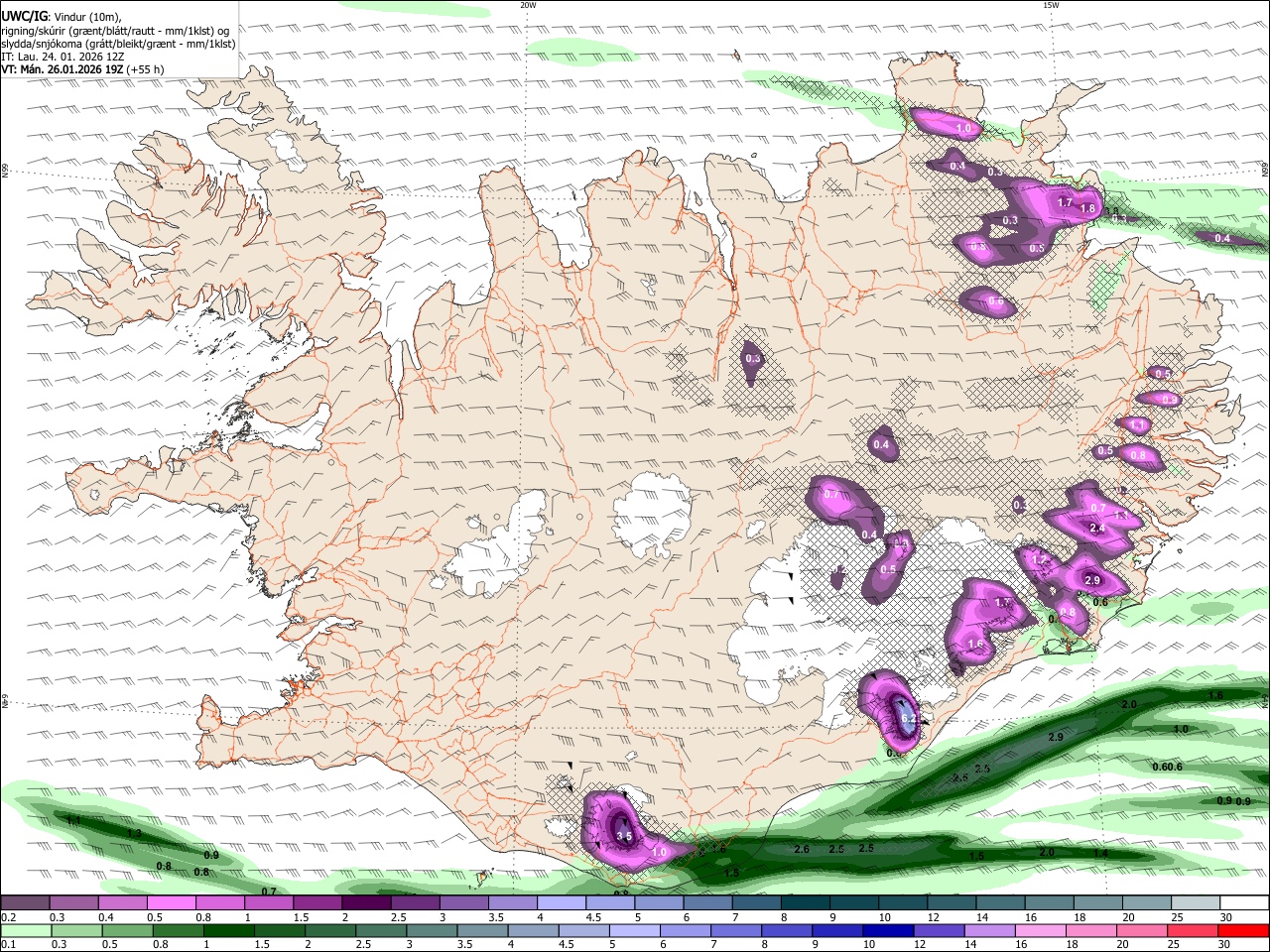
Task: Click the "20W" longitude label
Action: point(528,5)
